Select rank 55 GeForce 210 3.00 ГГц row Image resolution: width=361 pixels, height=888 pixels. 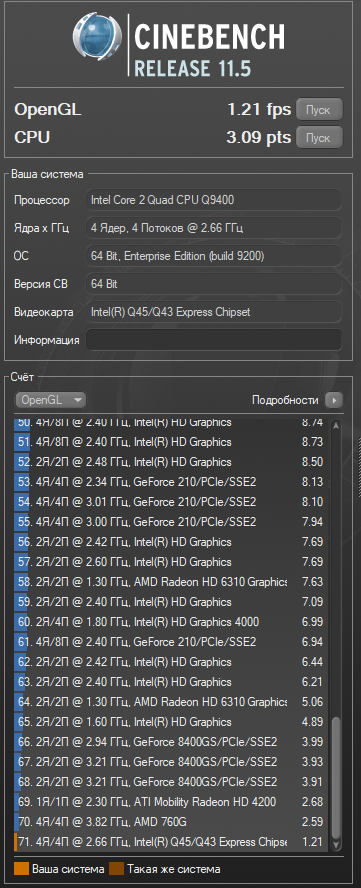[x=171, y=522]
